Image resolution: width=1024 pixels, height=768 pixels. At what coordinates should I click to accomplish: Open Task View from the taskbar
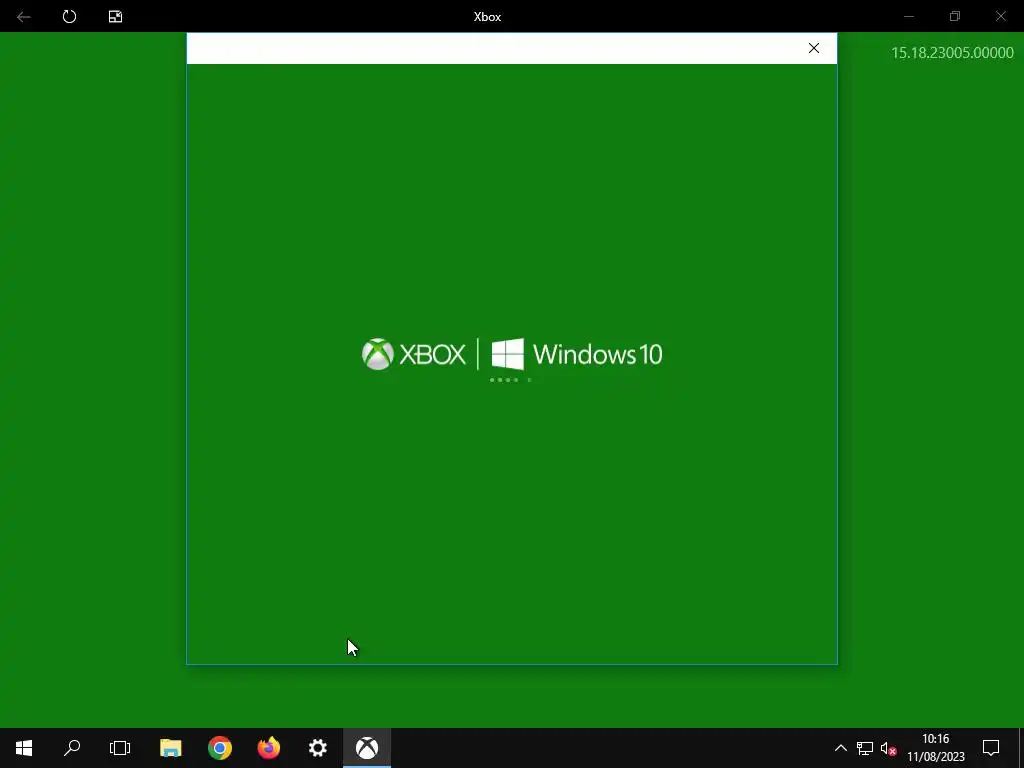click(x=120, y=748)
